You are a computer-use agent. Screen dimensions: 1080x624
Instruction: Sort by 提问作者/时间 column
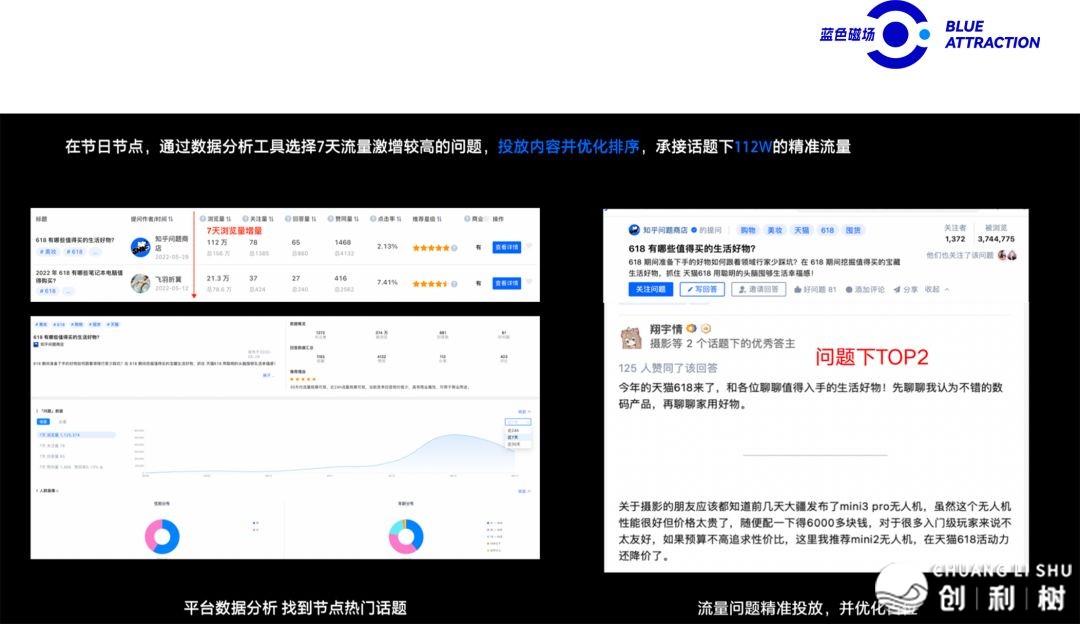click(152, 219)
